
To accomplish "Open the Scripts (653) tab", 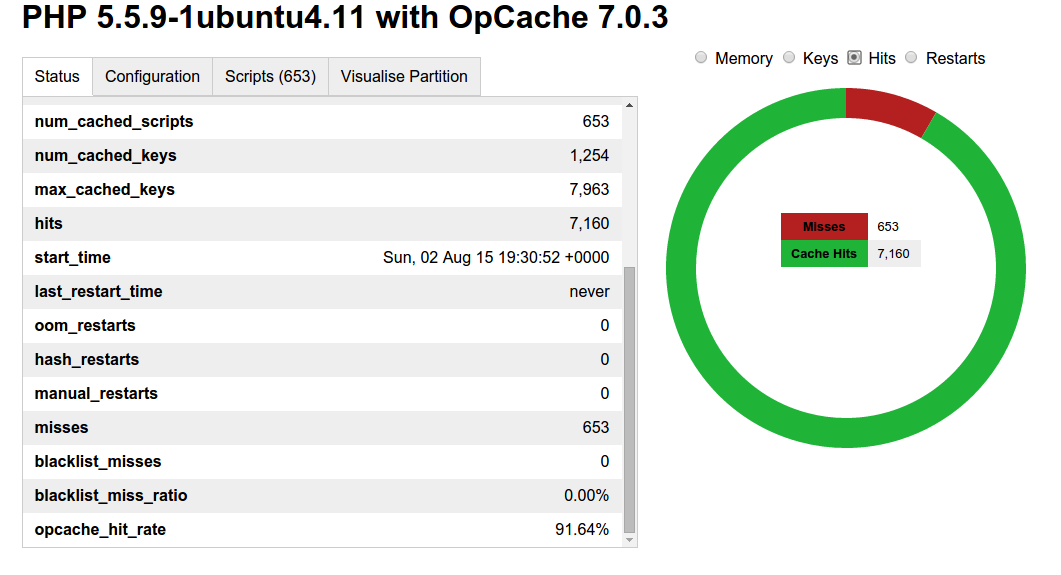I will [x=271, y=76].
